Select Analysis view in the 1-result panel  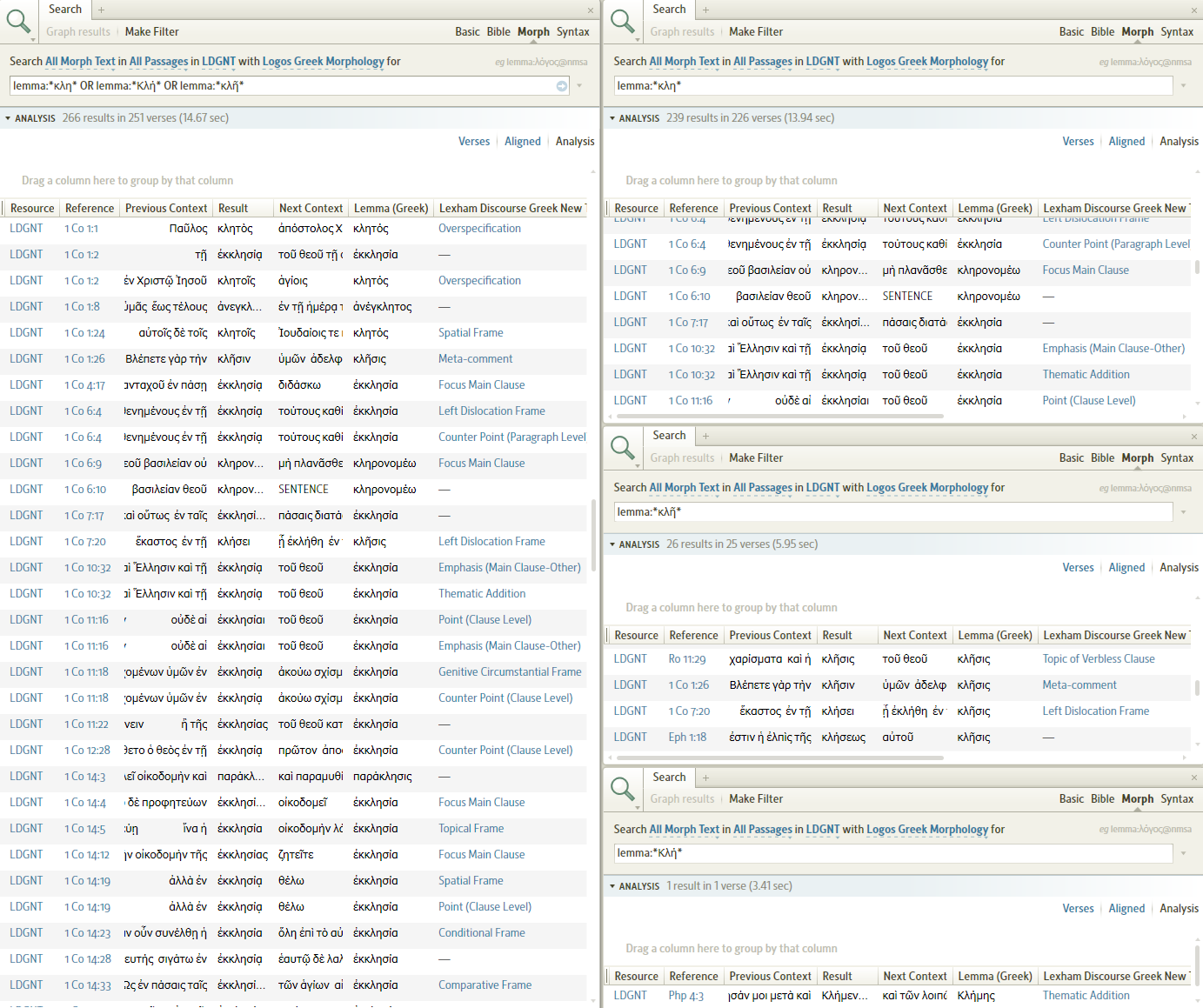[x=1179, y=909]
